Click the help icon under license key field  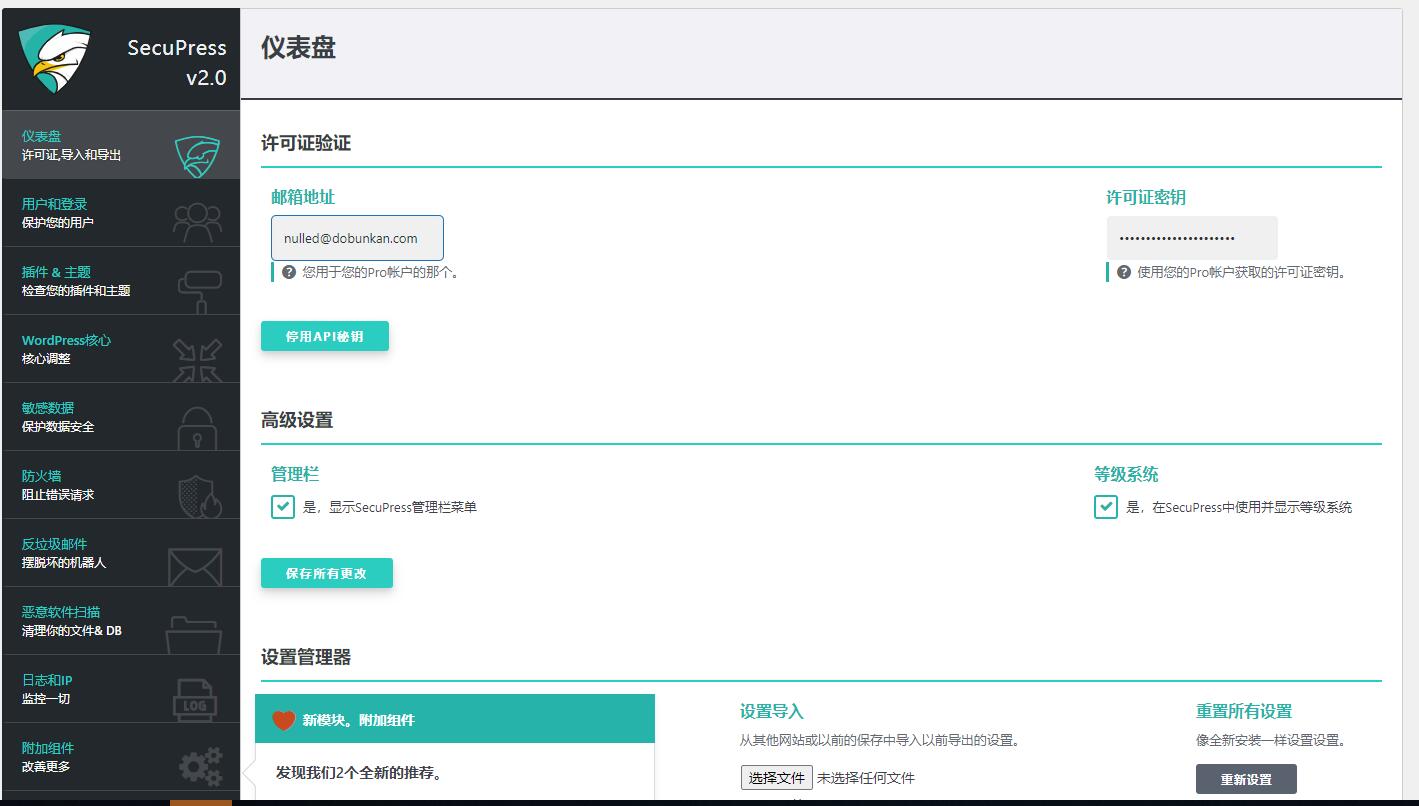point(1124,272)
